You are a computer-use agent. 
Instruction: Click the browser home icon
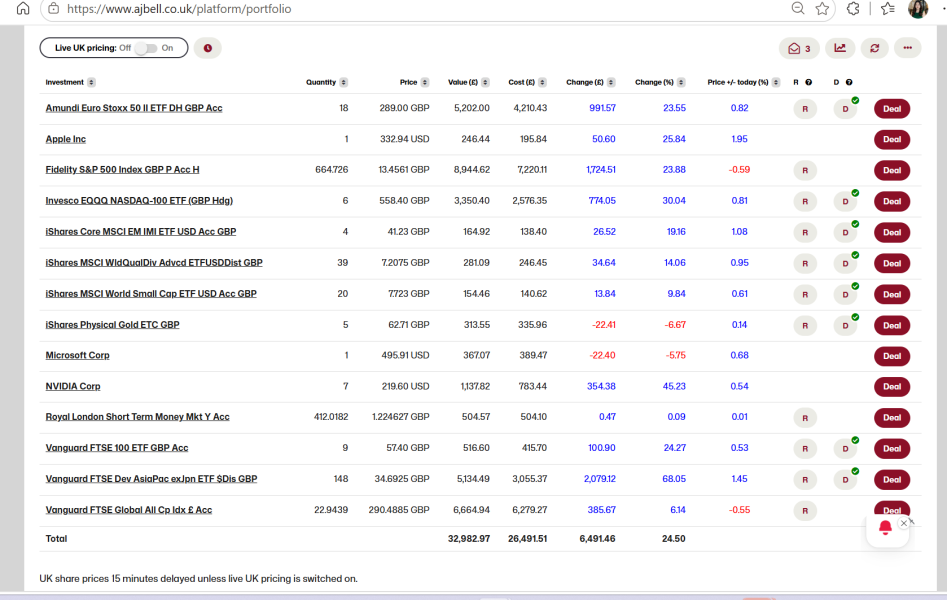point(22,8)
